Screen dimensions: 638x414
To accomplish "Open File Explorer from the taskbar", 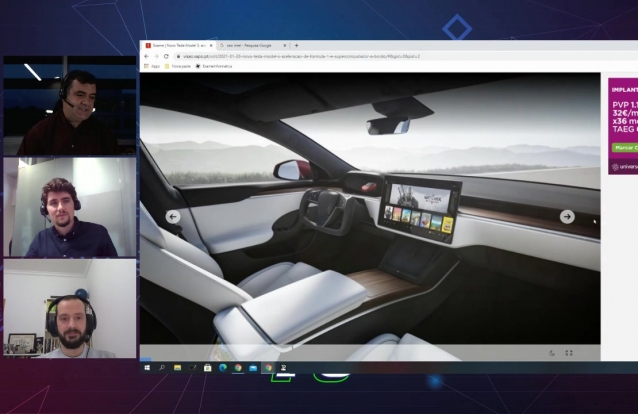I will click(x=177, y=367).
